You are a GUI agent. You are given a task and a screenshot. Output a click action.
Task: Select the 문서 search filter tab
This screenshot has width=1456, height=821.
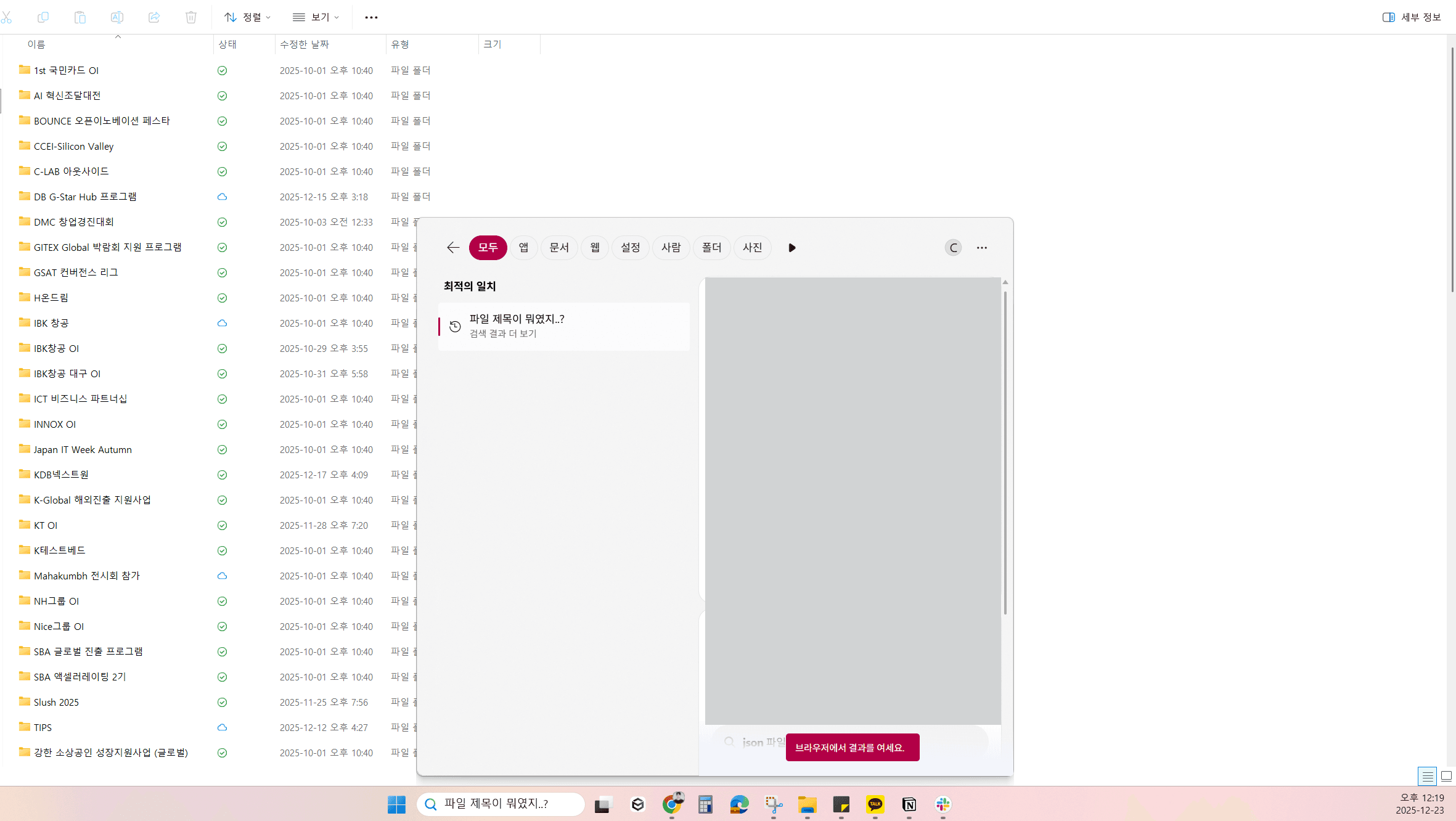click(x=559, y=248)
